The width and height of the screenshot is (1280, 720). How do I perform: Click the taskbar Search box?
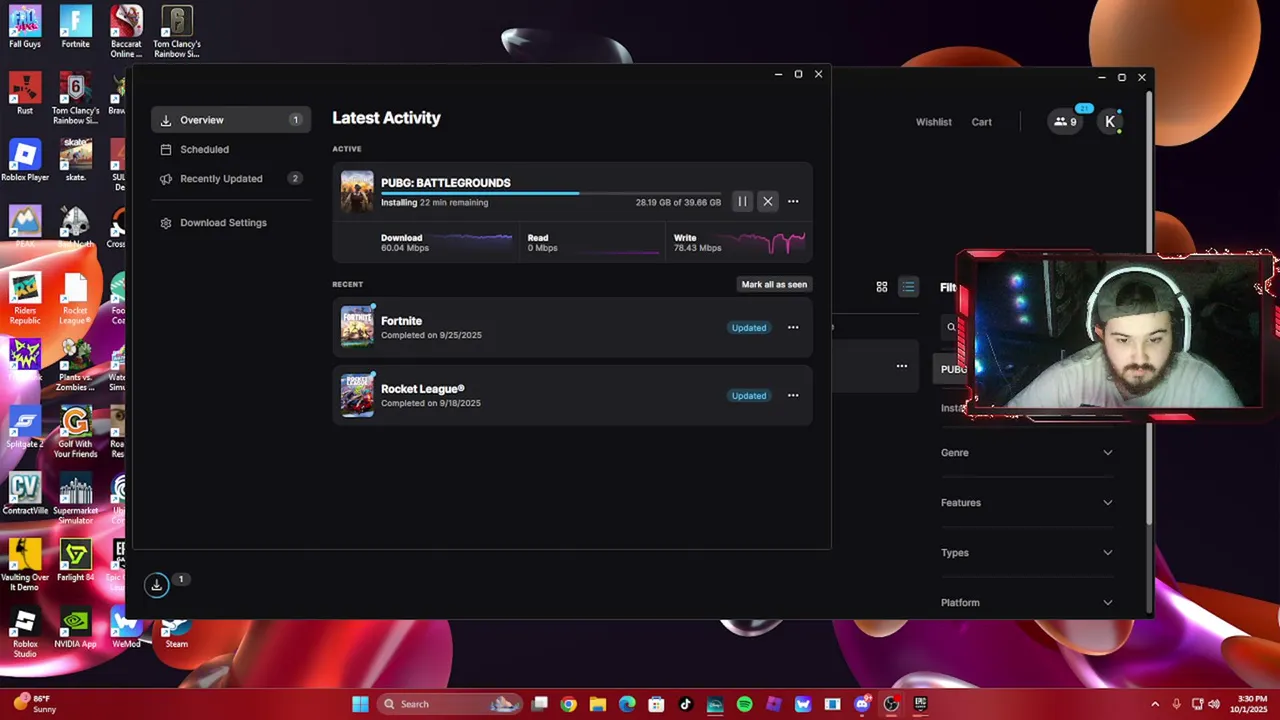[450, 704]
